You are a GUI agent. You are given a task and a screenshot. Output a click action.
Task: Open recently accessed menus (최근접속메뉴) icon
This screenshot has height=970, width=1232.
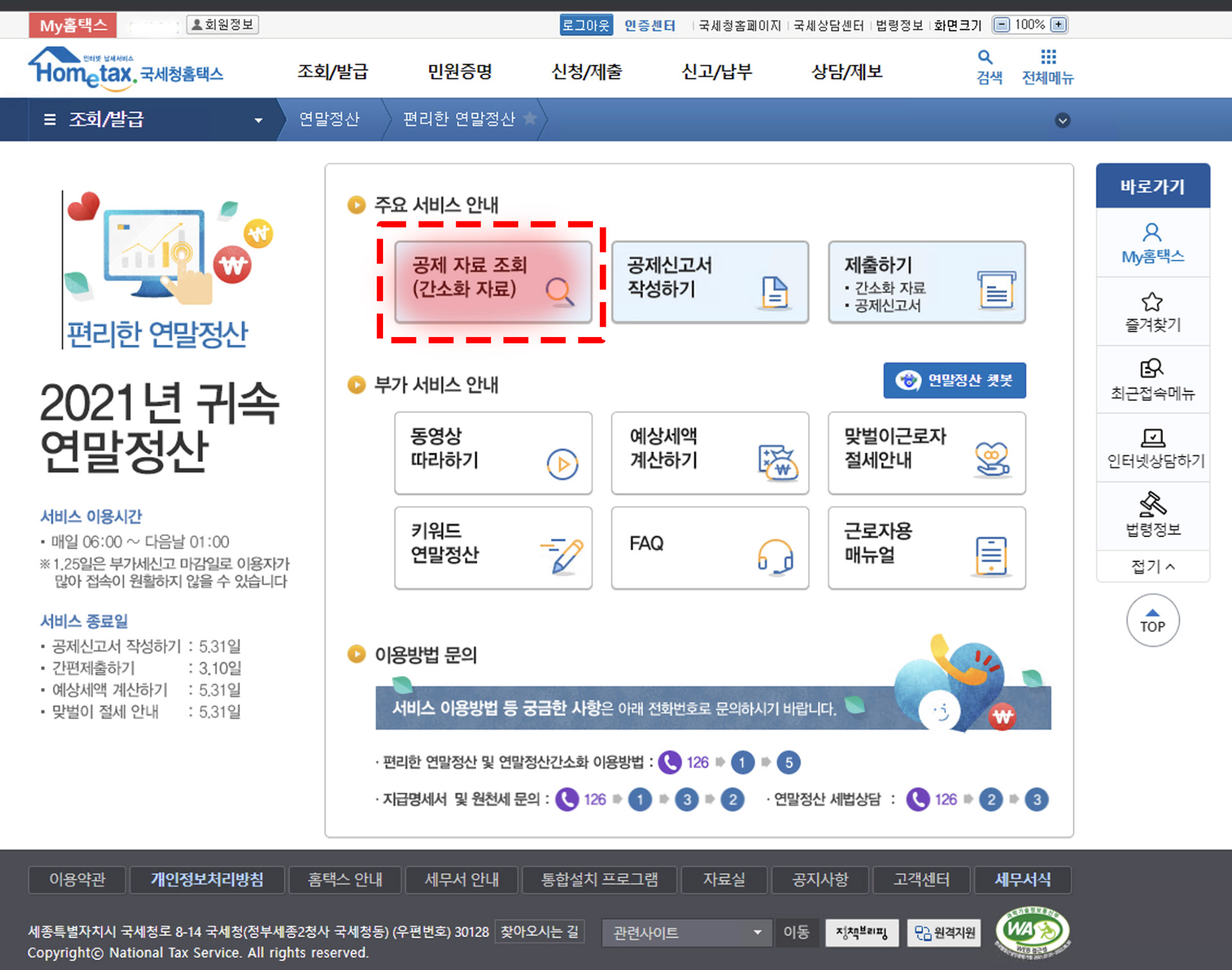[1152, 369]
